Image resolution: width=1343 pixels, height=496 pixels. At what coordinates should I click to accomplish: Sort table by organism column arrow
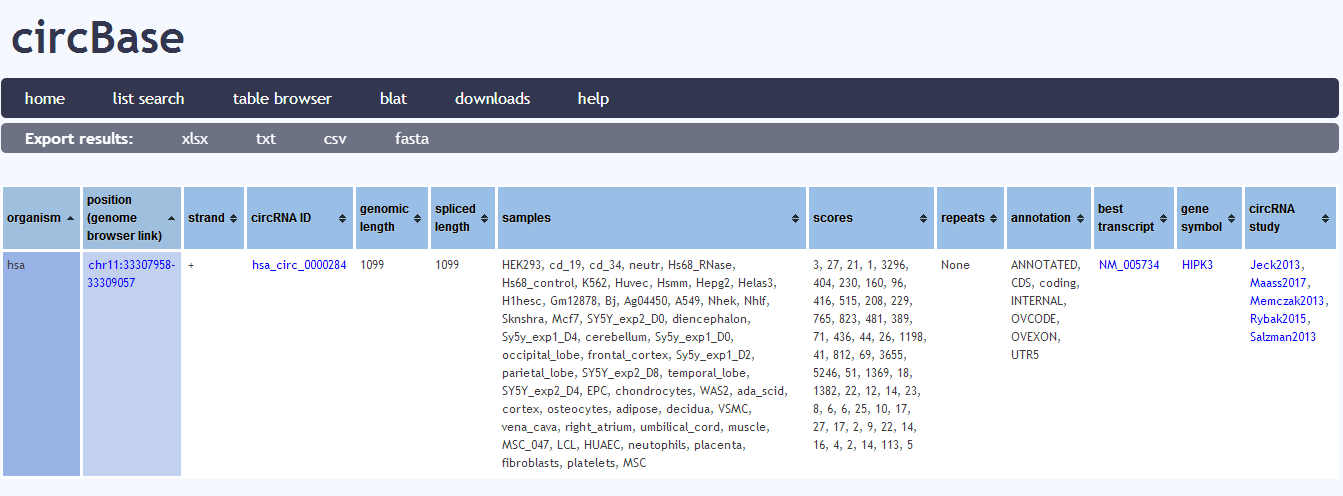click(70, 218)
